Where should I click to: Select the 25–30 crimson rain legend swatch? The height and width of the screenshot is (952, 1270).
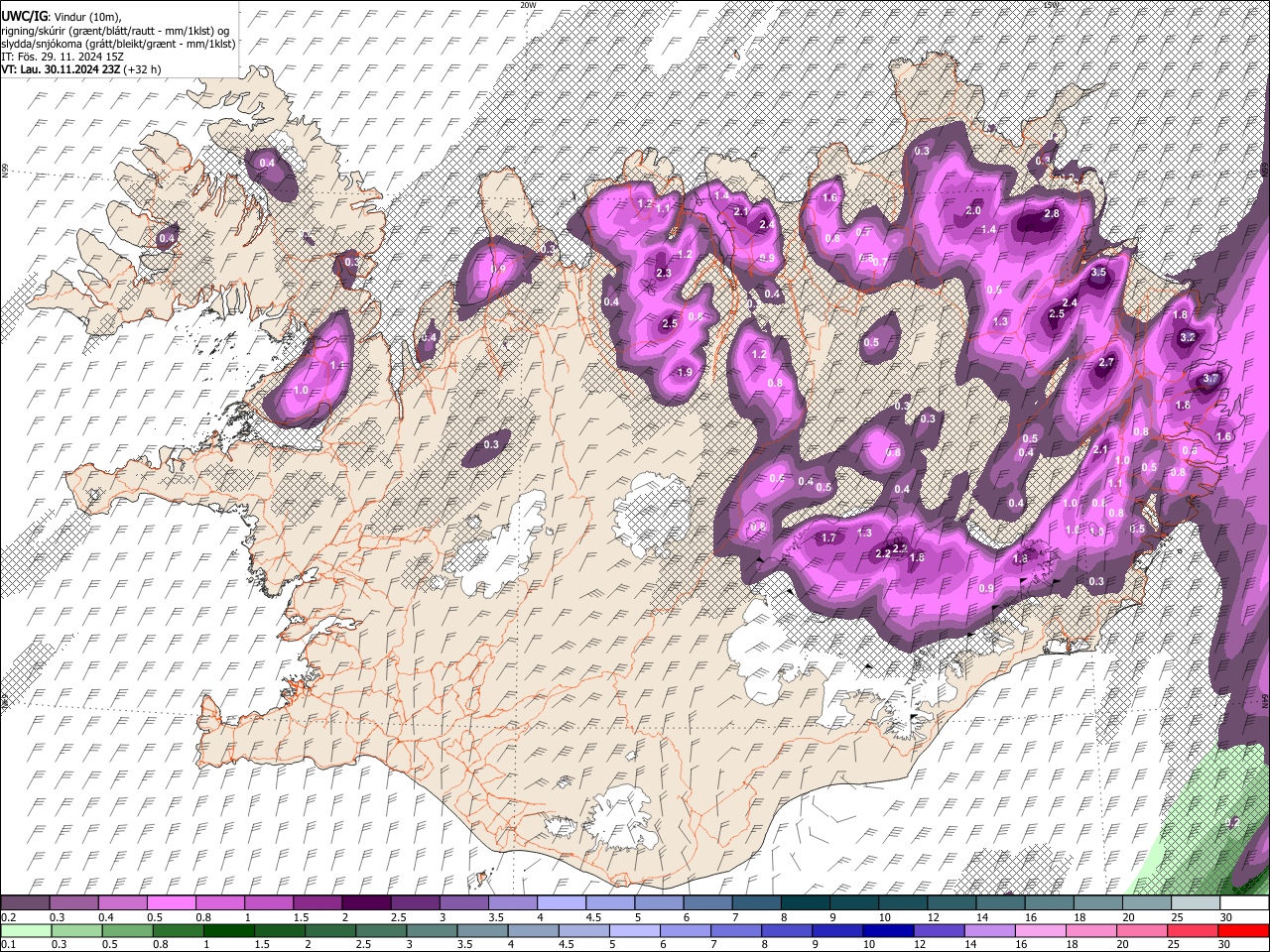click(1192, 930)
